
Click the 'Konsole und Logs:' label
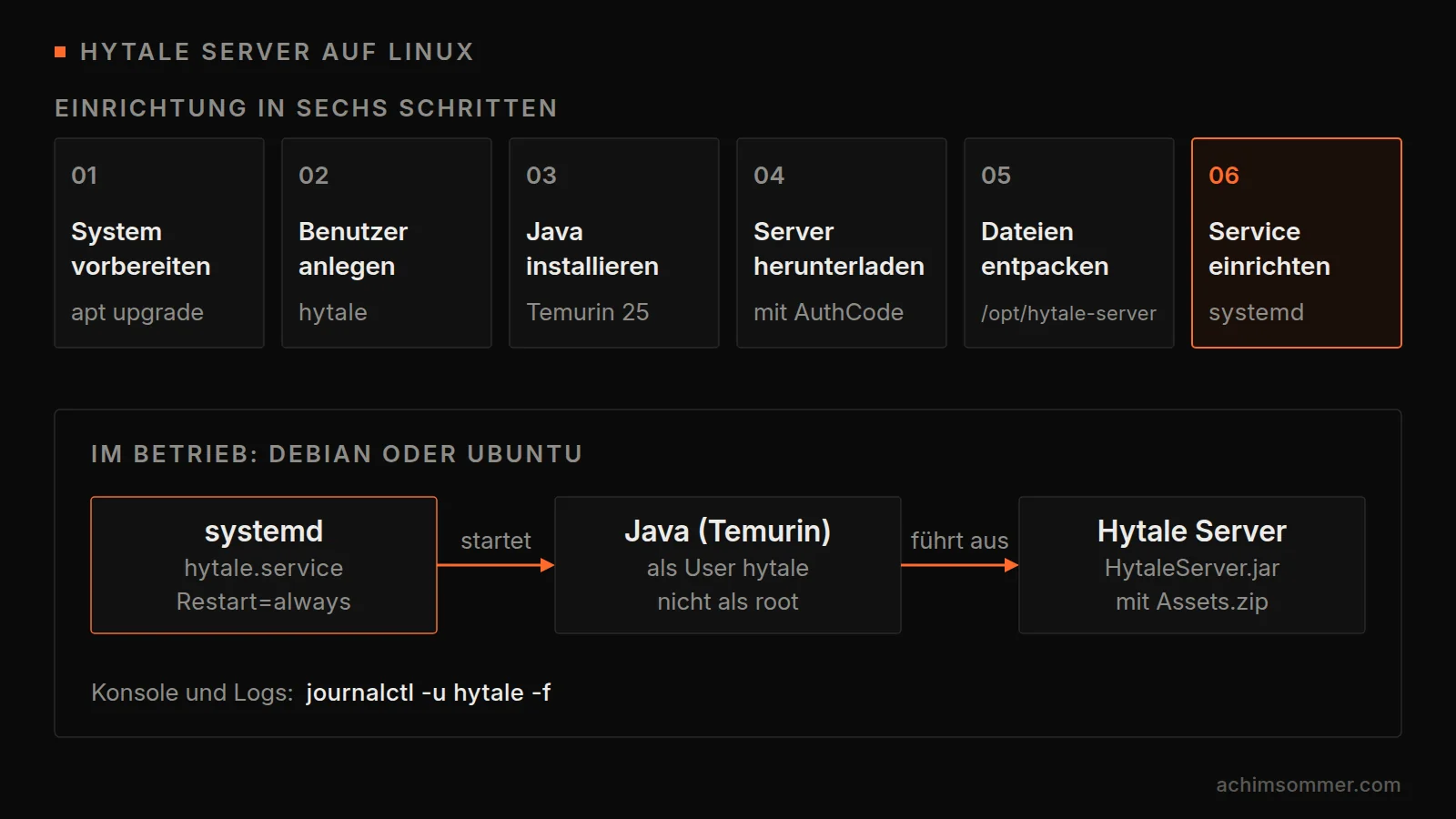coord(192,693)
